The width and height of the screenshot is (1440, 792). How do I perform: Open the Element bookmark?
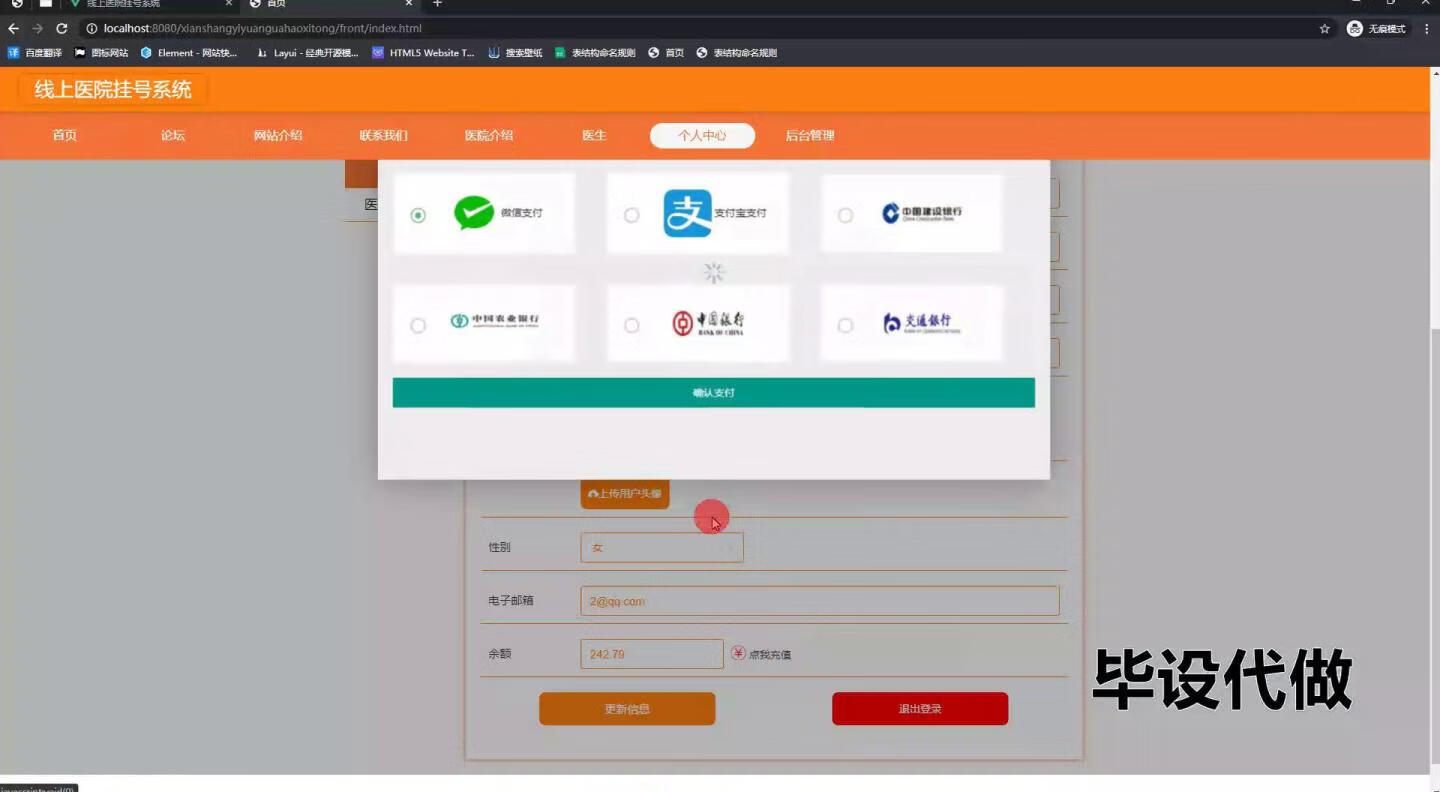[x=189, y=53]
